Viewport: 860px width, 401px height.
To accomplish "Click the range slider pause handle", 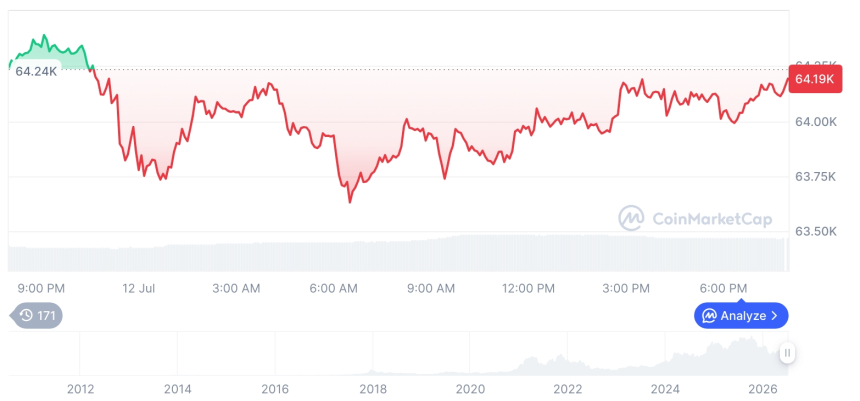I will pyautogui.click(x=788, y=353).
